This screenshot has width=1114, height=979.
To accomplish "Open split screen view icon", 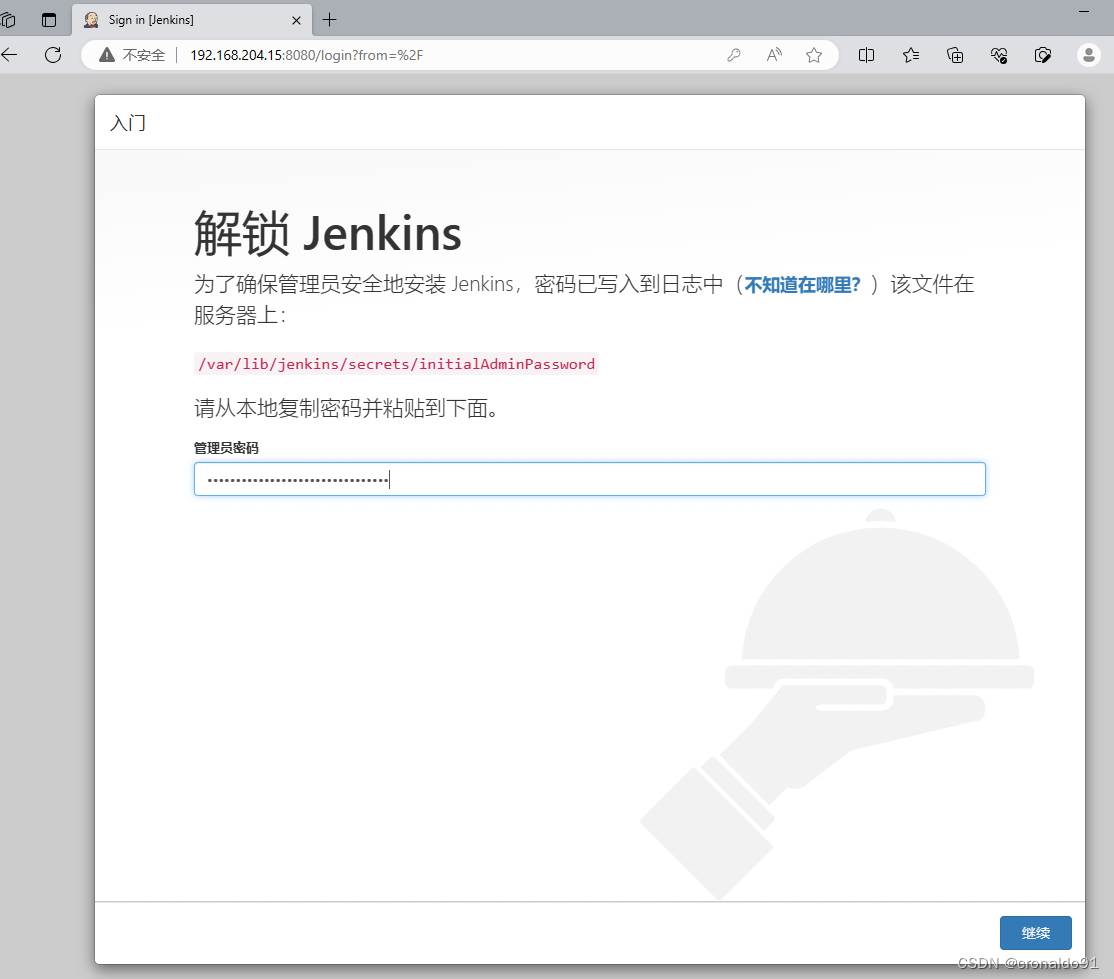I will tap(866, 55).
